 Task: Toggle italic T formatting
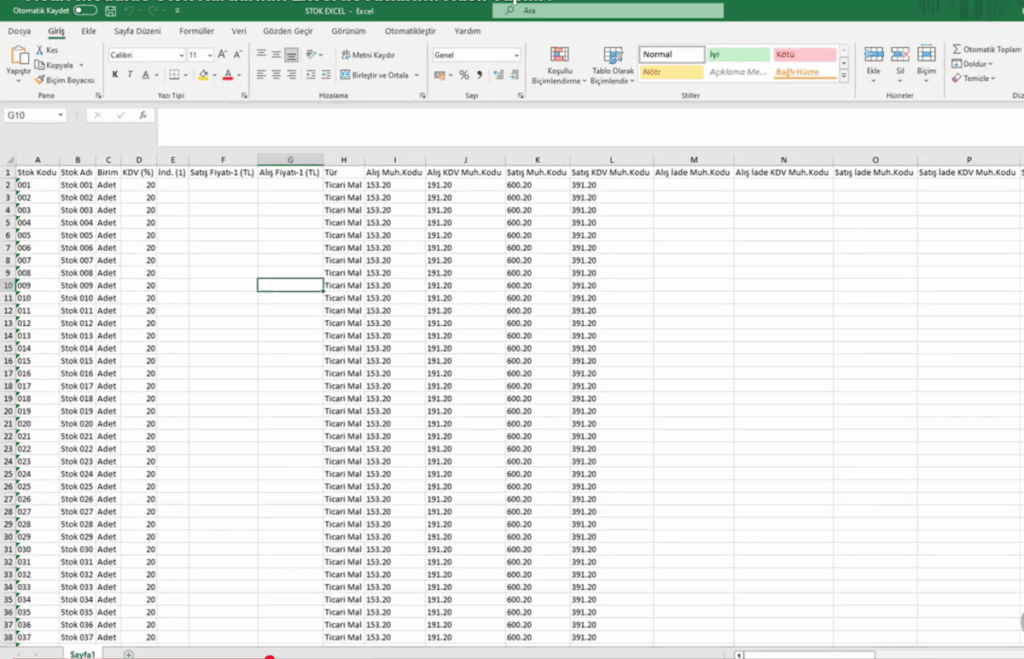(x=130, y=75)
